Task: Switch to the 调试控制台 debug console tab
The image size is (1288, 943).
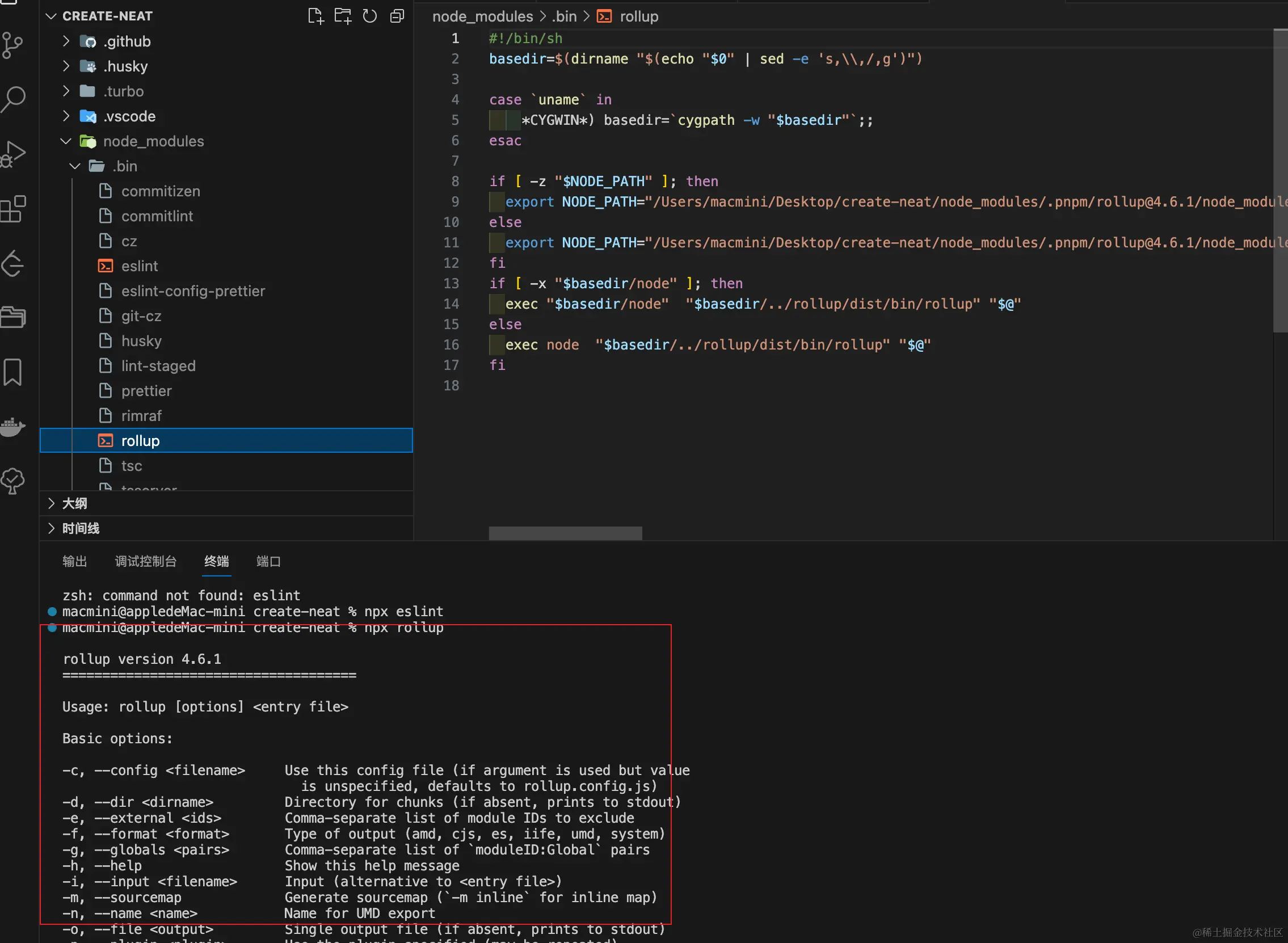Action: click(x=145, y=561)
